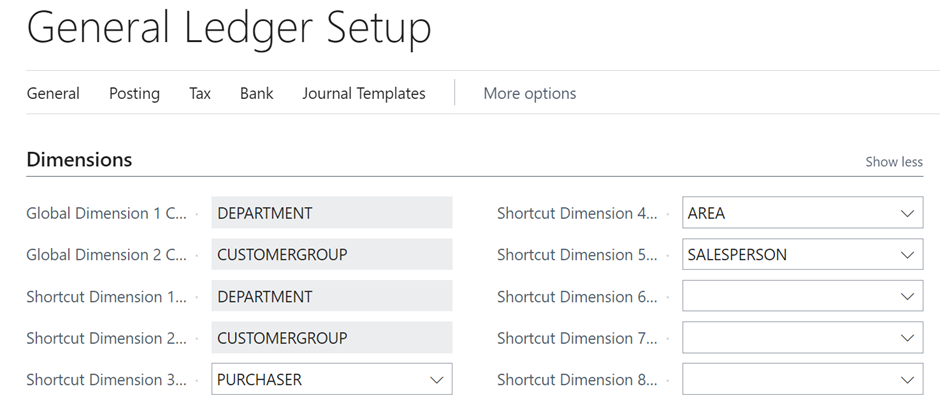Click the PURCHASER dimension field

point(332,379)
